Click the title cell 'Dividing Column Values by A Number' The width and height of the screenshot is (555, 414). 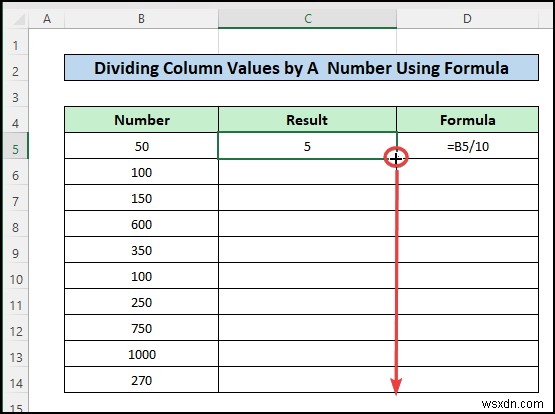[301, 68]
